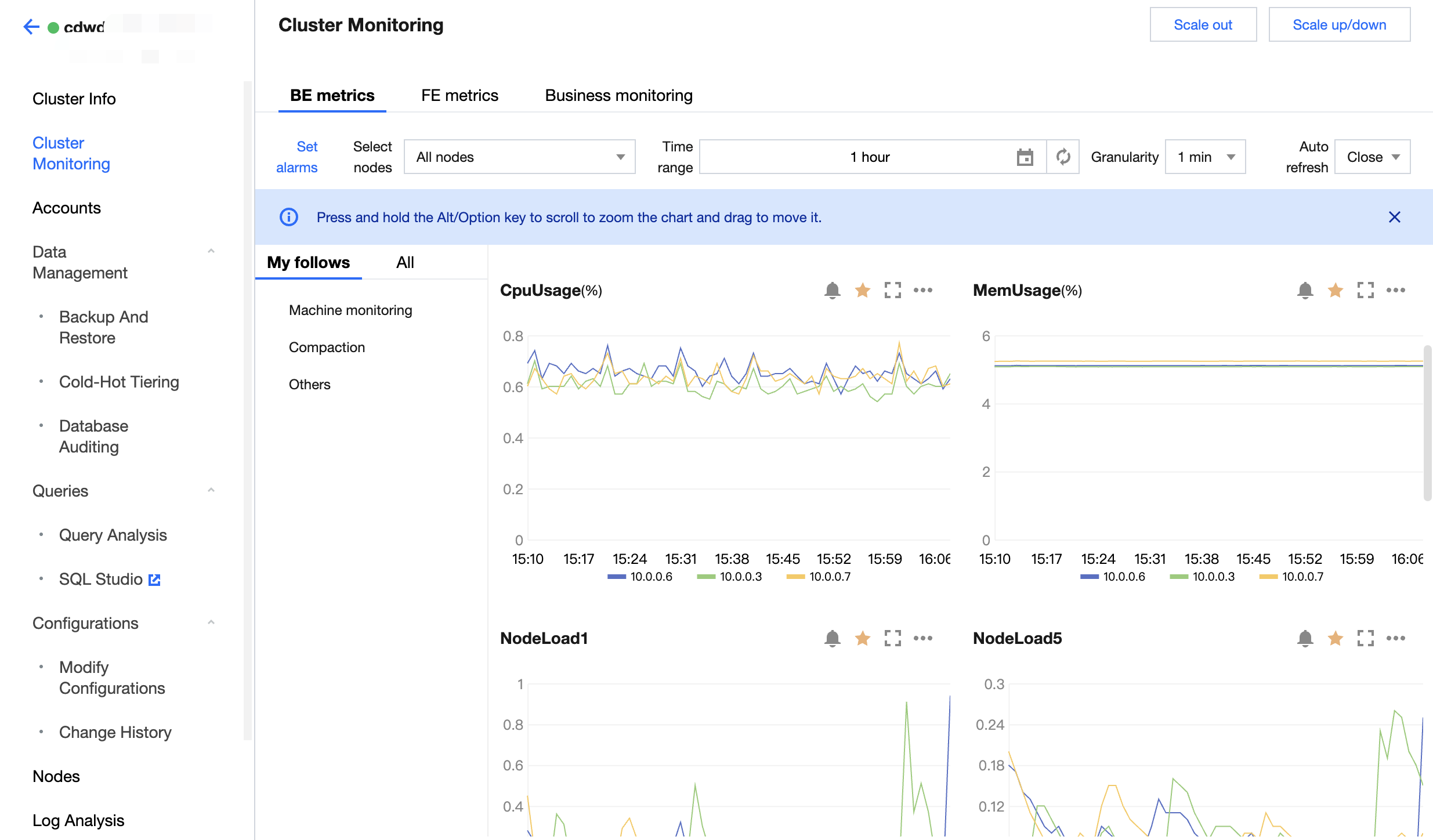The width and height of the screenshot is (1433, 840).
Task: Expand CpuUsage chart to fullscreen
Action: pos(892,290)
